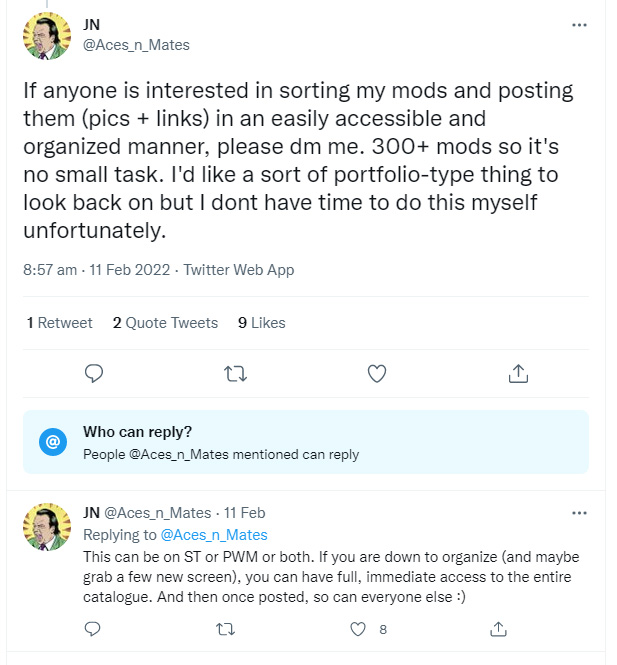The height and width of the screenshot is (665, 617).
Task: Open JN's profile picture on main tweet
Action: [x=45, y=35]
